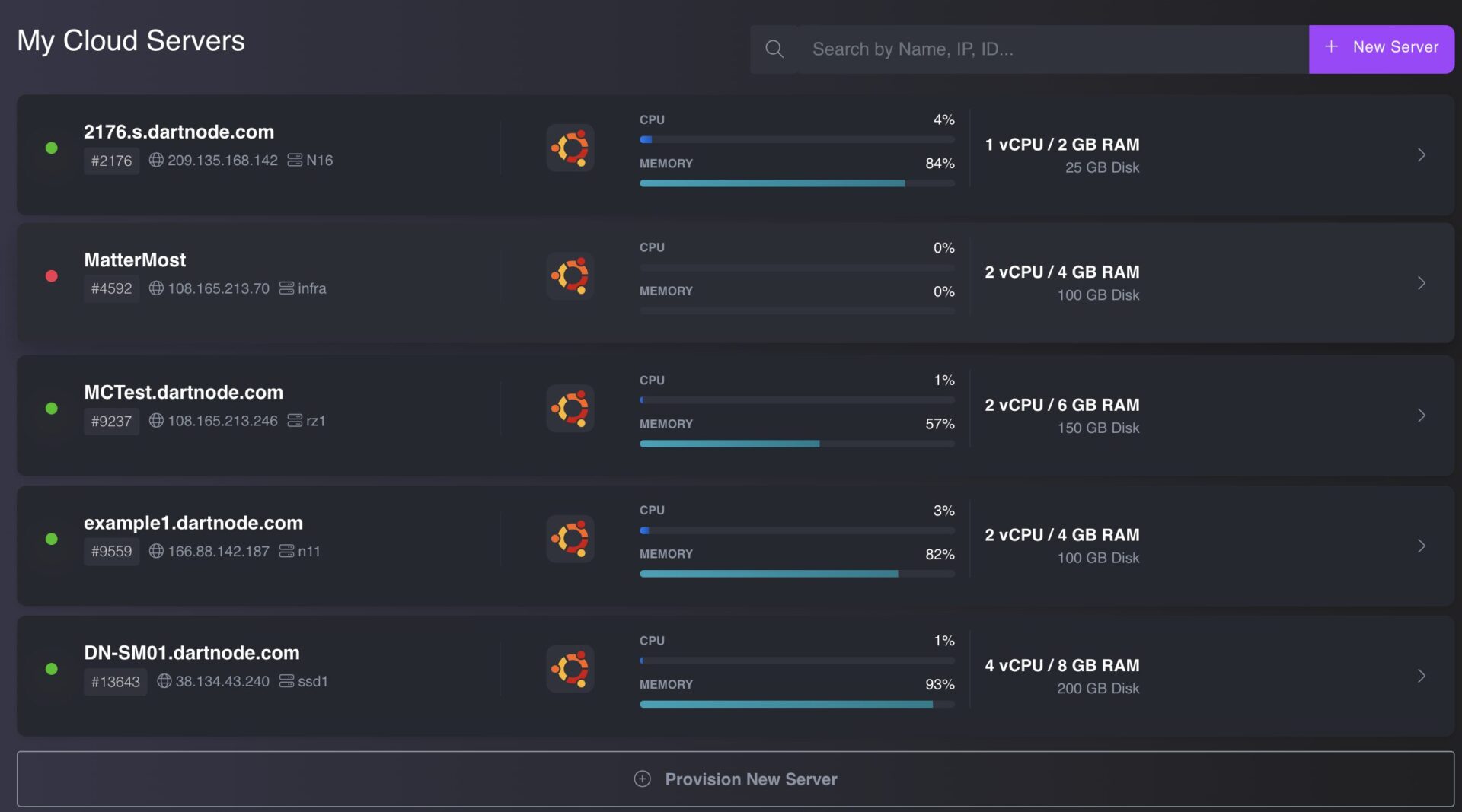Click Ubuntu logo on MatterMost row
This screenshot has height=812, width=1462.
(570, 275)
